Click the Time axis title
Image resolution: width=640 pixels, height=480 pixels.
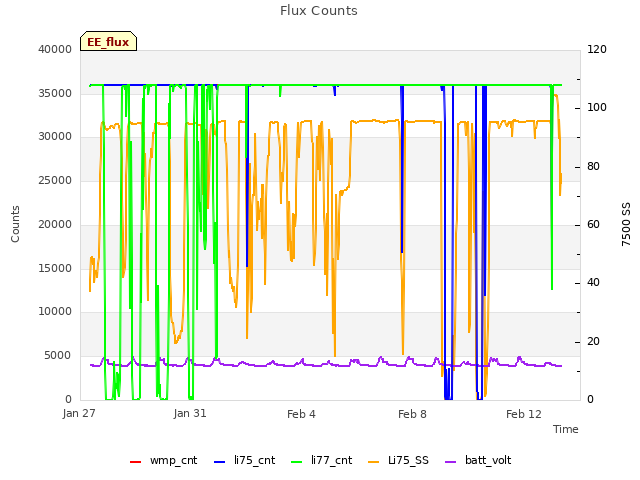tap(566, 429)
